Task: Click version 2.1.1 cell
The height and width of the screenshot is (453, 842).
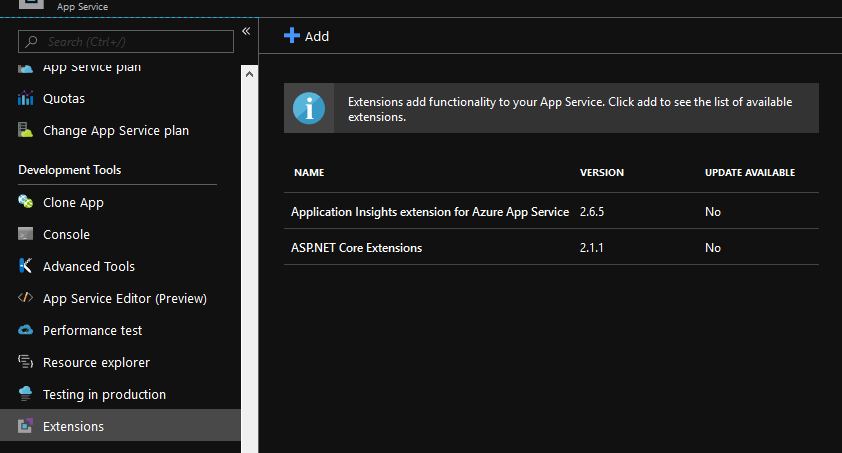Action: point(591,248)
